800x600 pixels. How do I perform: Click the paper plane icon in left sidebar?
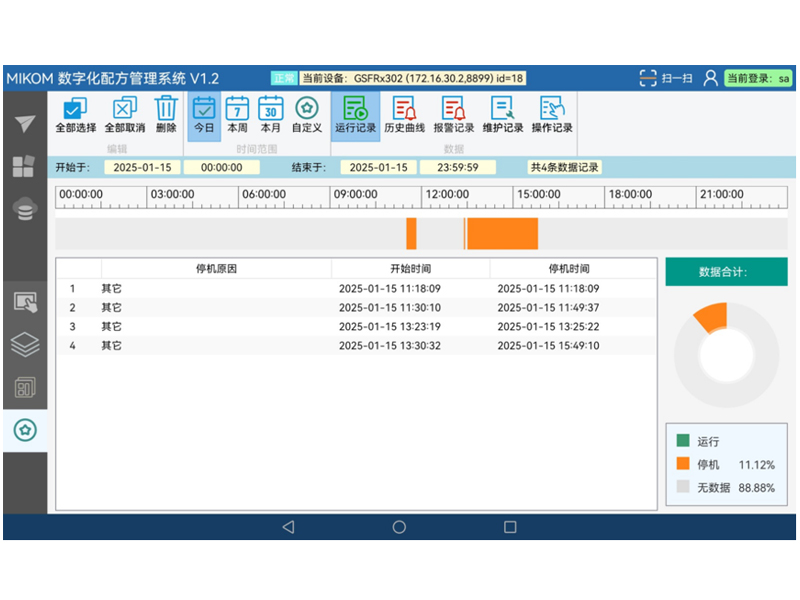(25, 123)
